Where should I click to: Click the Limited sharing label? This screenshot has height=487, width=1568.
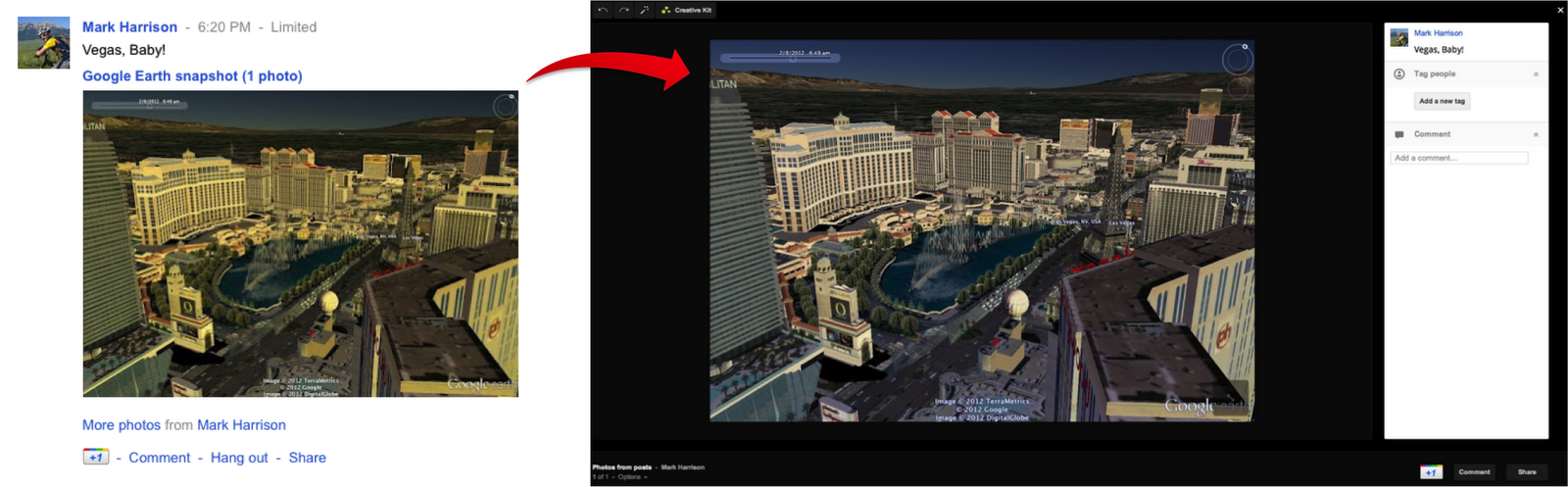click(293, 26)
